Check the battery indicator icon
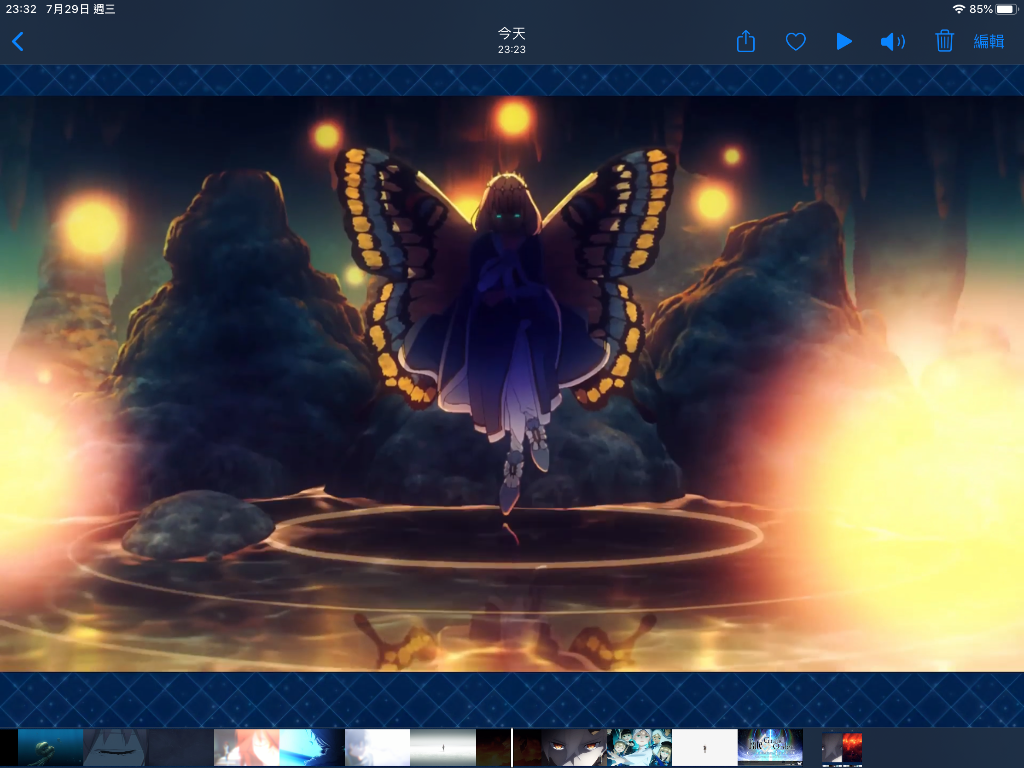 click(1006, 9)
